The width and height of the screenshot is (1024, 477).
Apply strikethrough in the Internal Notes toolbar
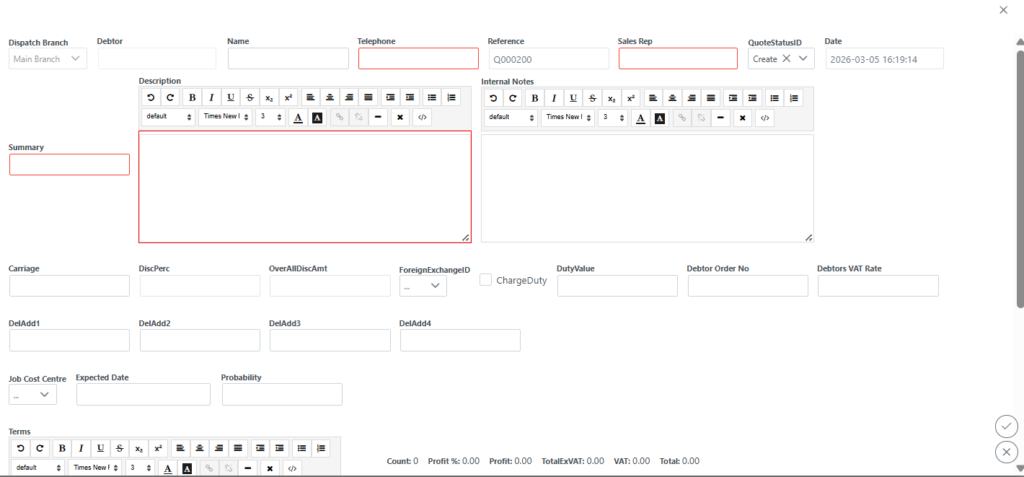pos(592,98)
